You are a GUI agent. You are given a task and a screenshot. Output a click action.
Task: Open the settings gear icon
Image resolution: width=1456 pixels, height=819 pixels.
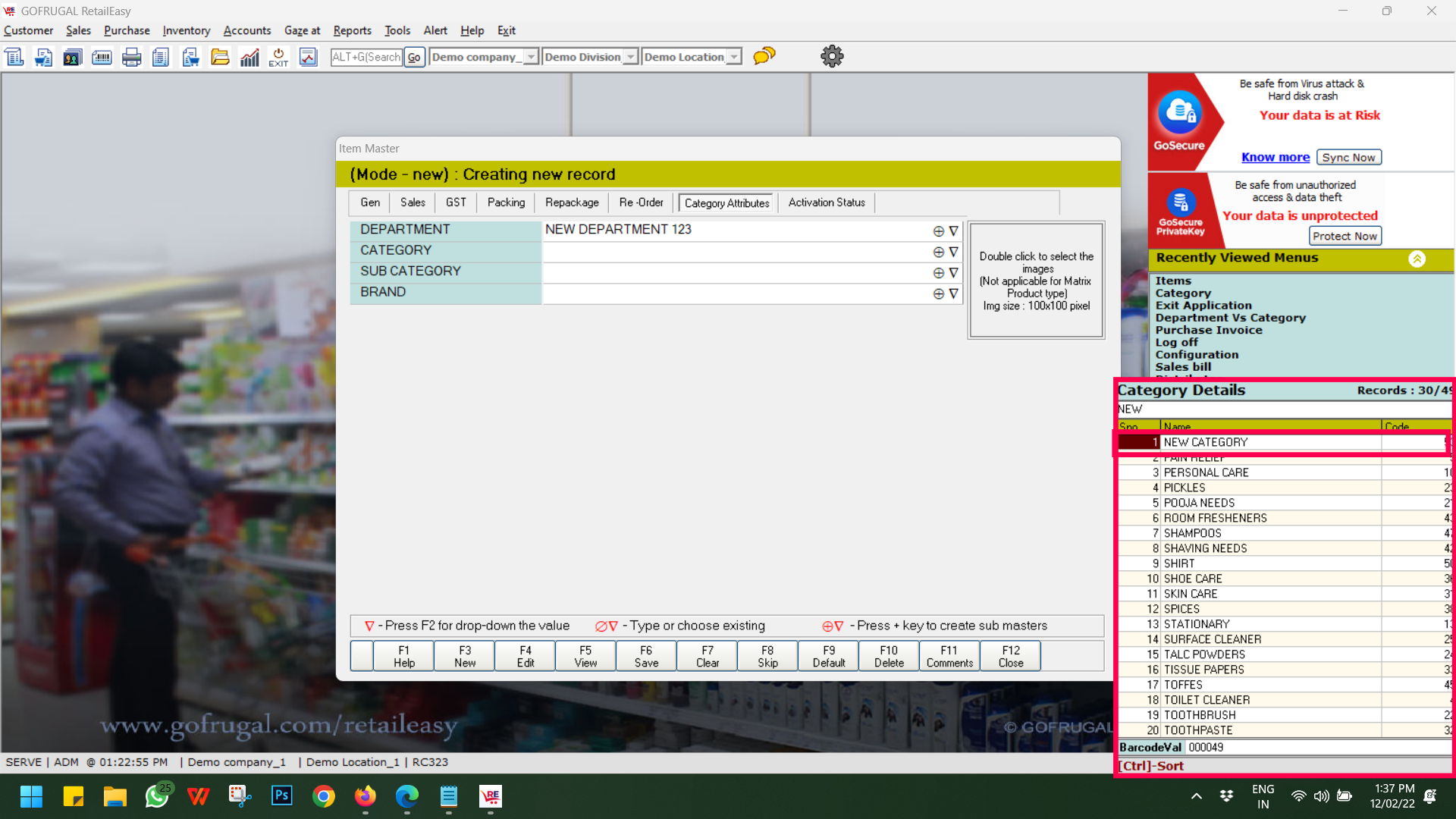point(832,56)
